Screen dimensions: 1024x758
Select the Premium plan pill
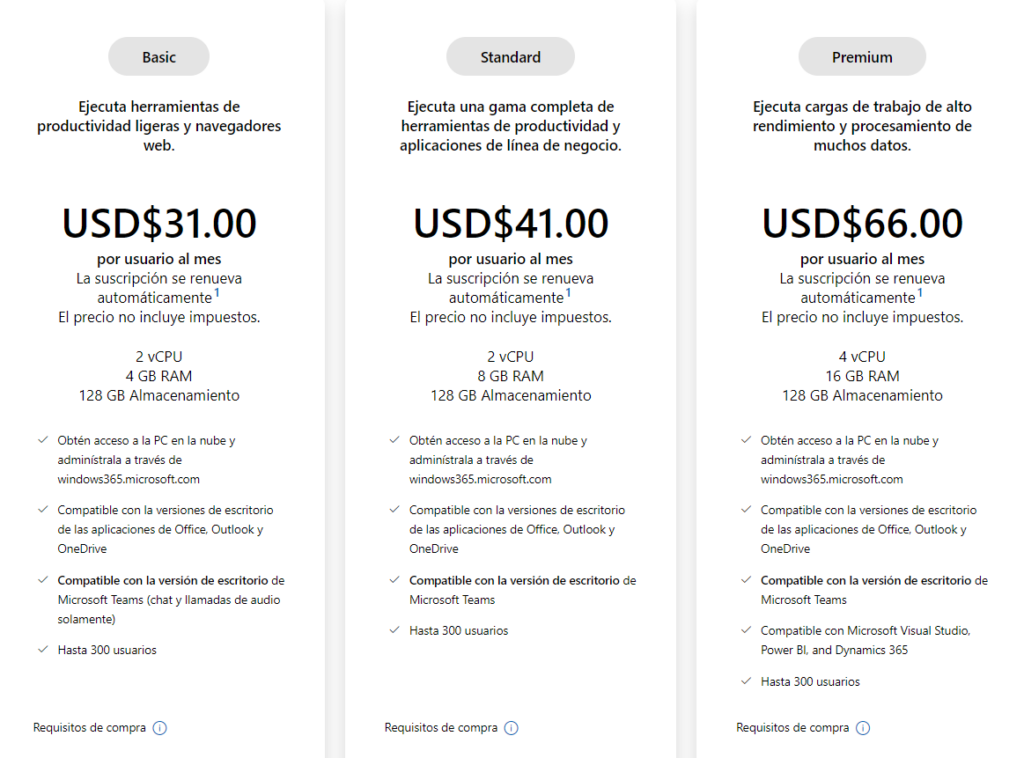click(x=862, y=57)
